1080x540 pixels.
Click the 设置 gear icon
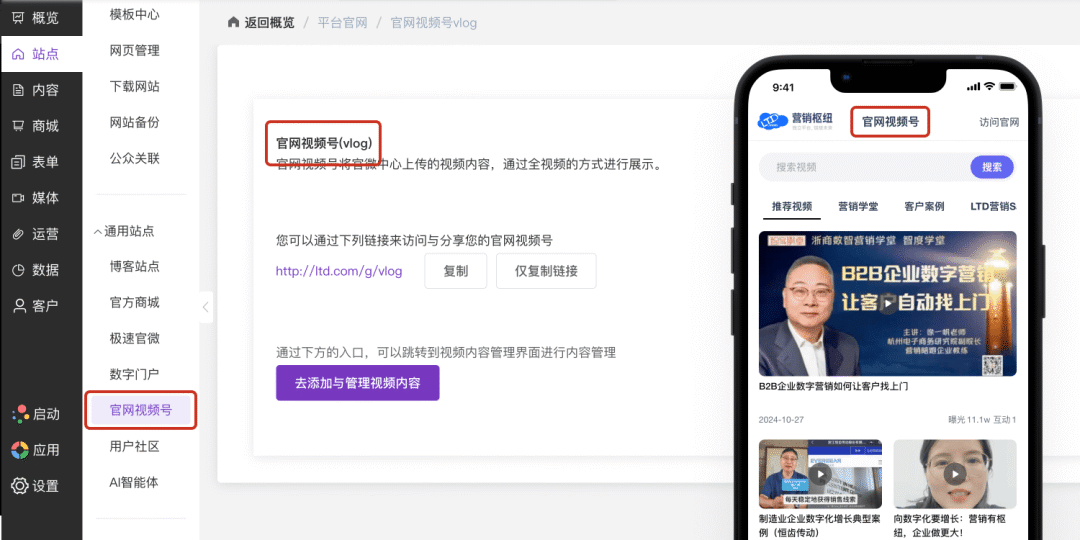coord(20,486)
